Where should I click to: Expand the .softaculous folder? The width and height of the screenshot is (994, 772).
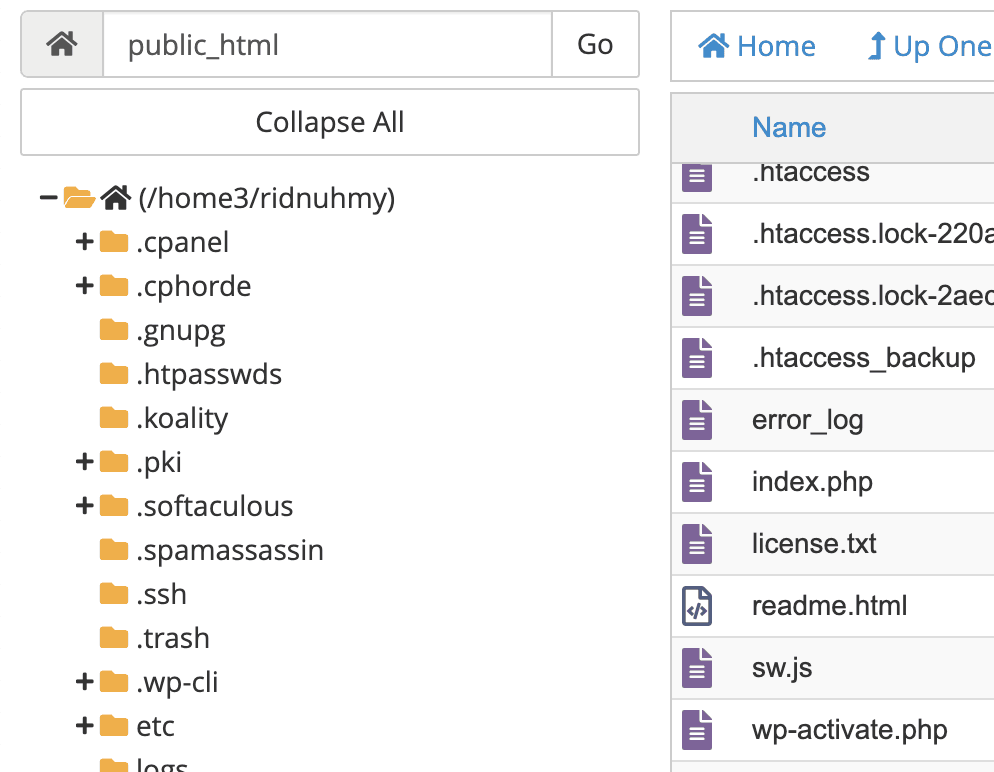(x=84, y=505)
